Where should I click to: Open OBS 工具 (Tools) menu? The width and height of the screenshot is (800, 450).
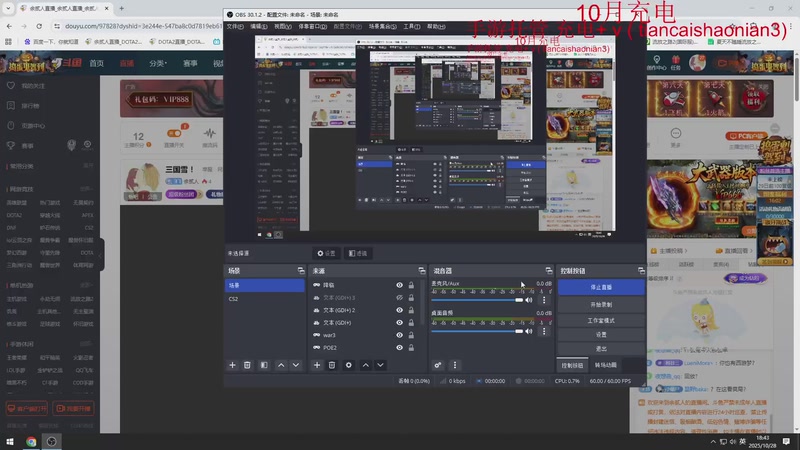pyautogui.click(x=412, y=27)
